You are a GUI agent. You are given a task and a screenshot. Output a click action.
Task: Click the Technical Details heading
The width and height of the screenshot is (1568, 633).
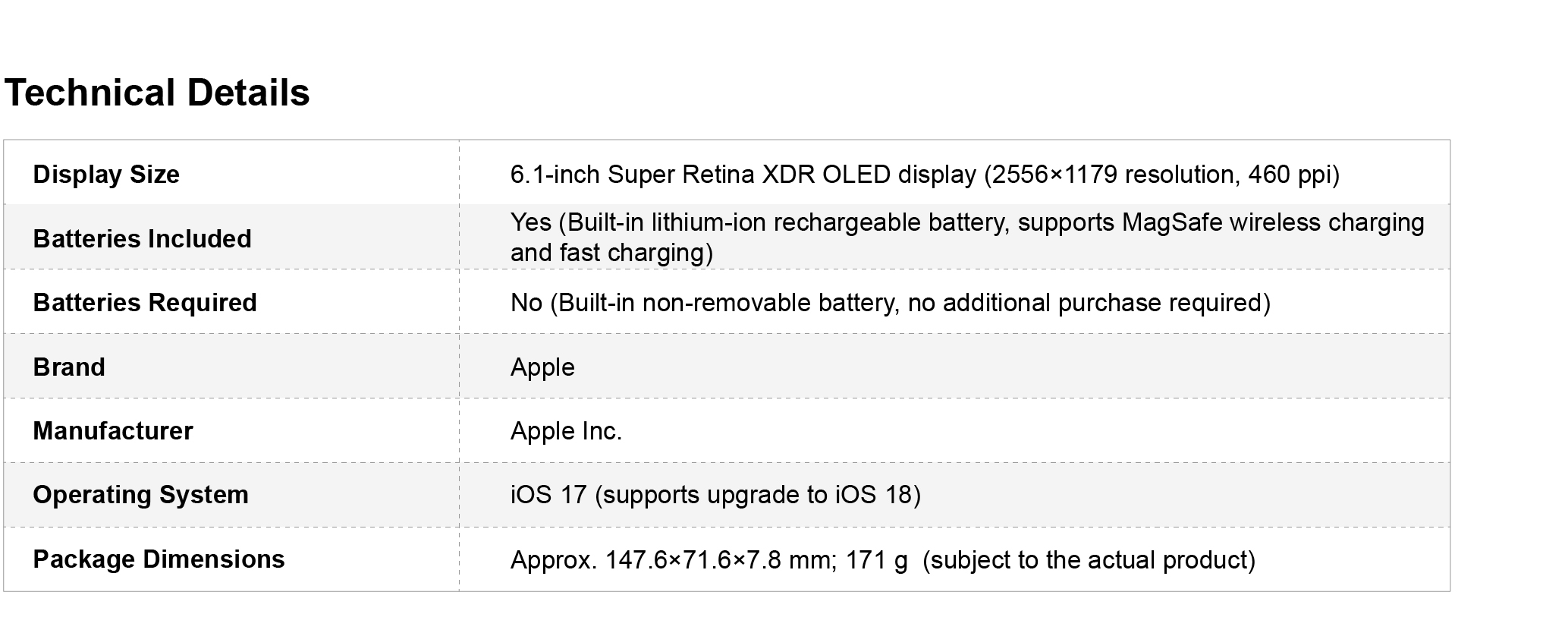pos(157,93)
